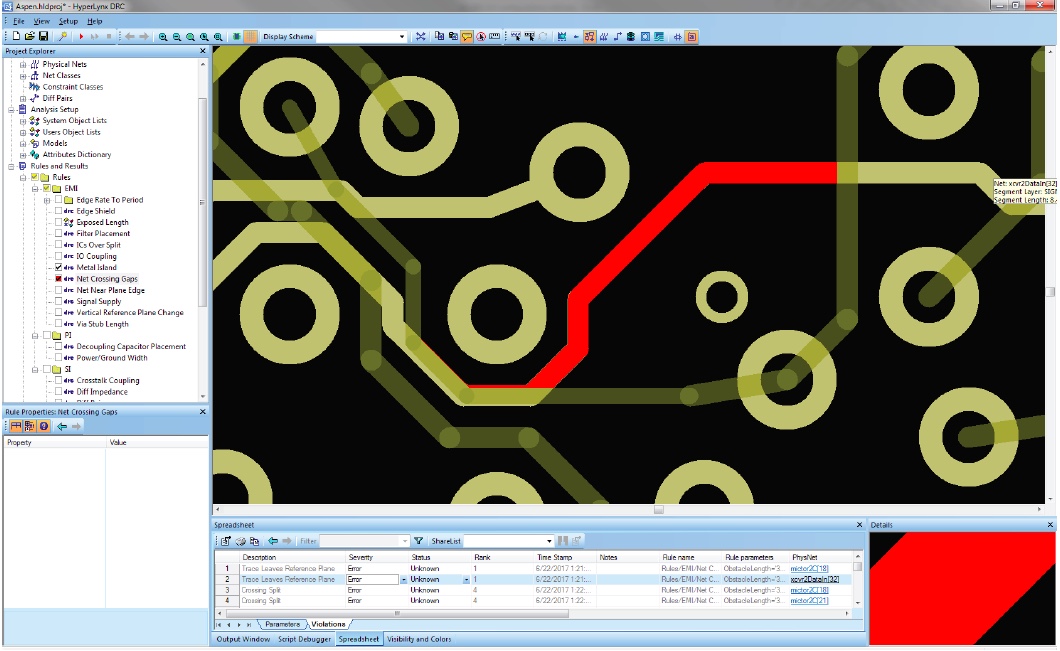Open the Script Debugger tab

click(x=304, y=639)
